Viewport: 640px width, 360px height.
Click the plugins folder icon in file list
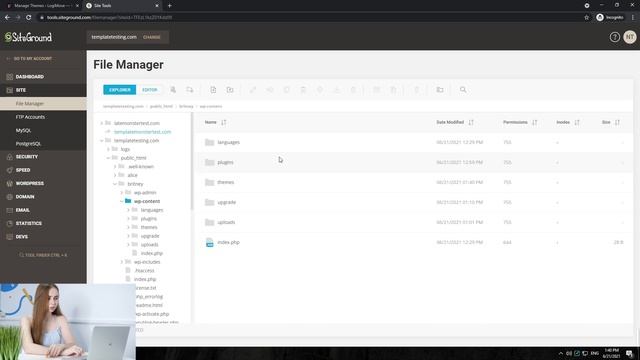click(x=209, y=162)
